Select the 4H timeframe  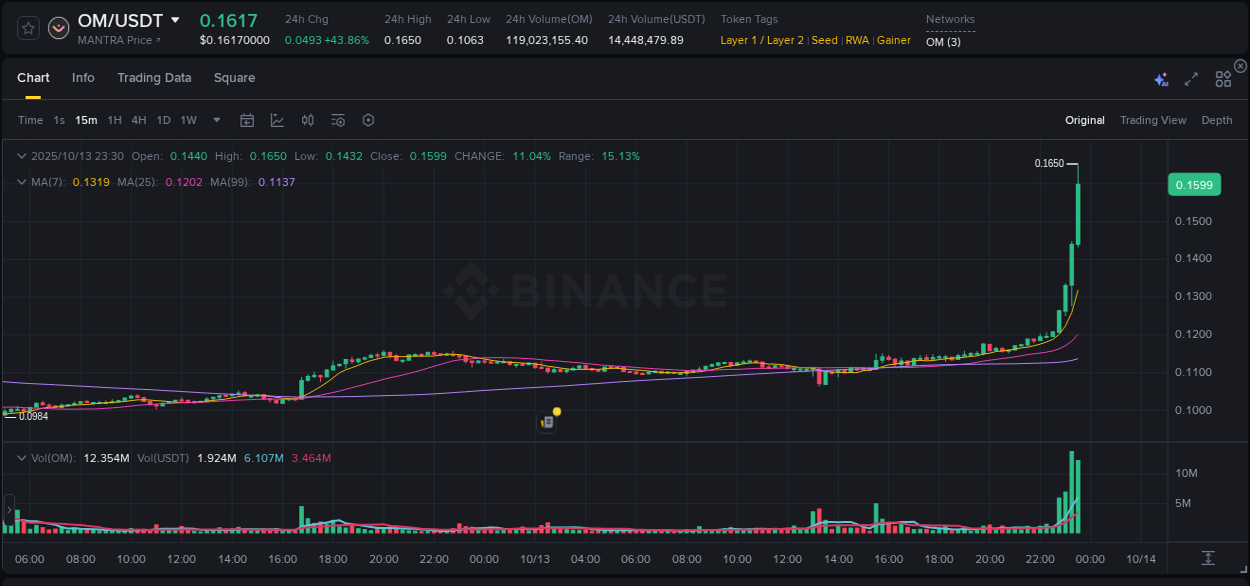[139, 120]
